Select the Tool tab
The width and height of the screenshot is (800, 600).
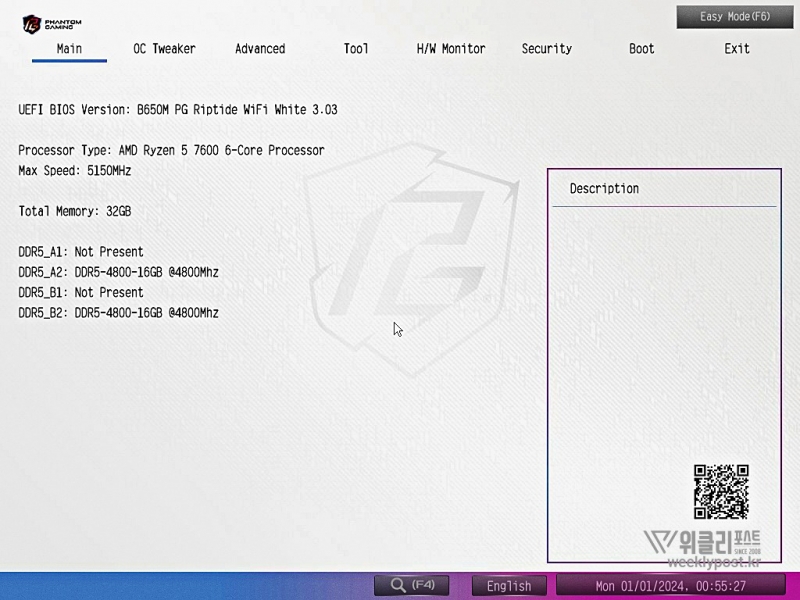356,49
